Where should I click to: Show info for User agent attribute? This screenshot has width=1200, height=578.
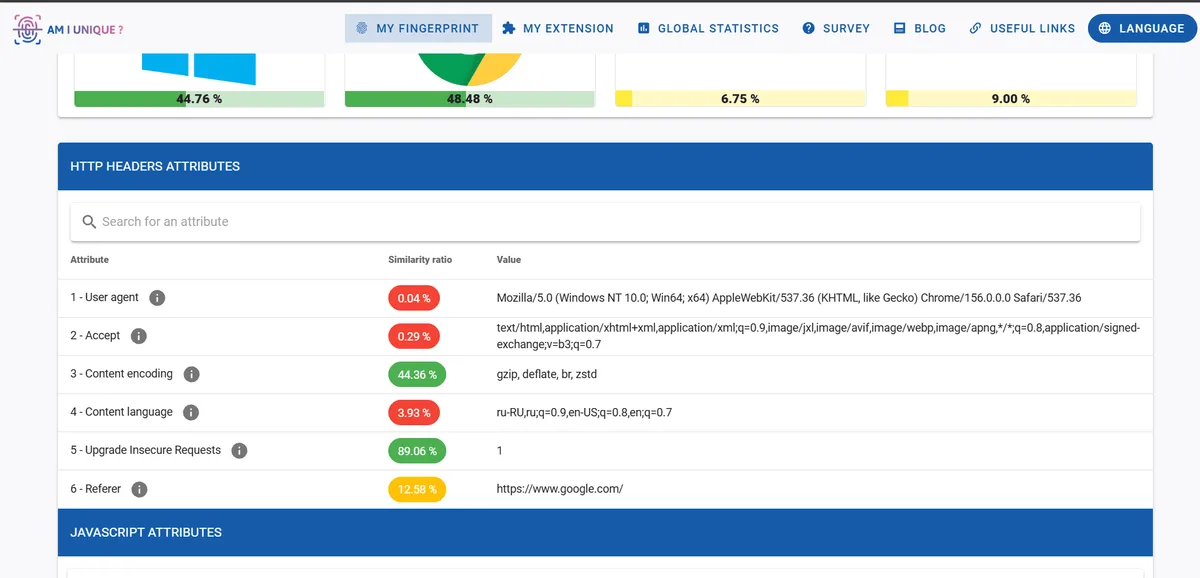[x=157, y=298]
